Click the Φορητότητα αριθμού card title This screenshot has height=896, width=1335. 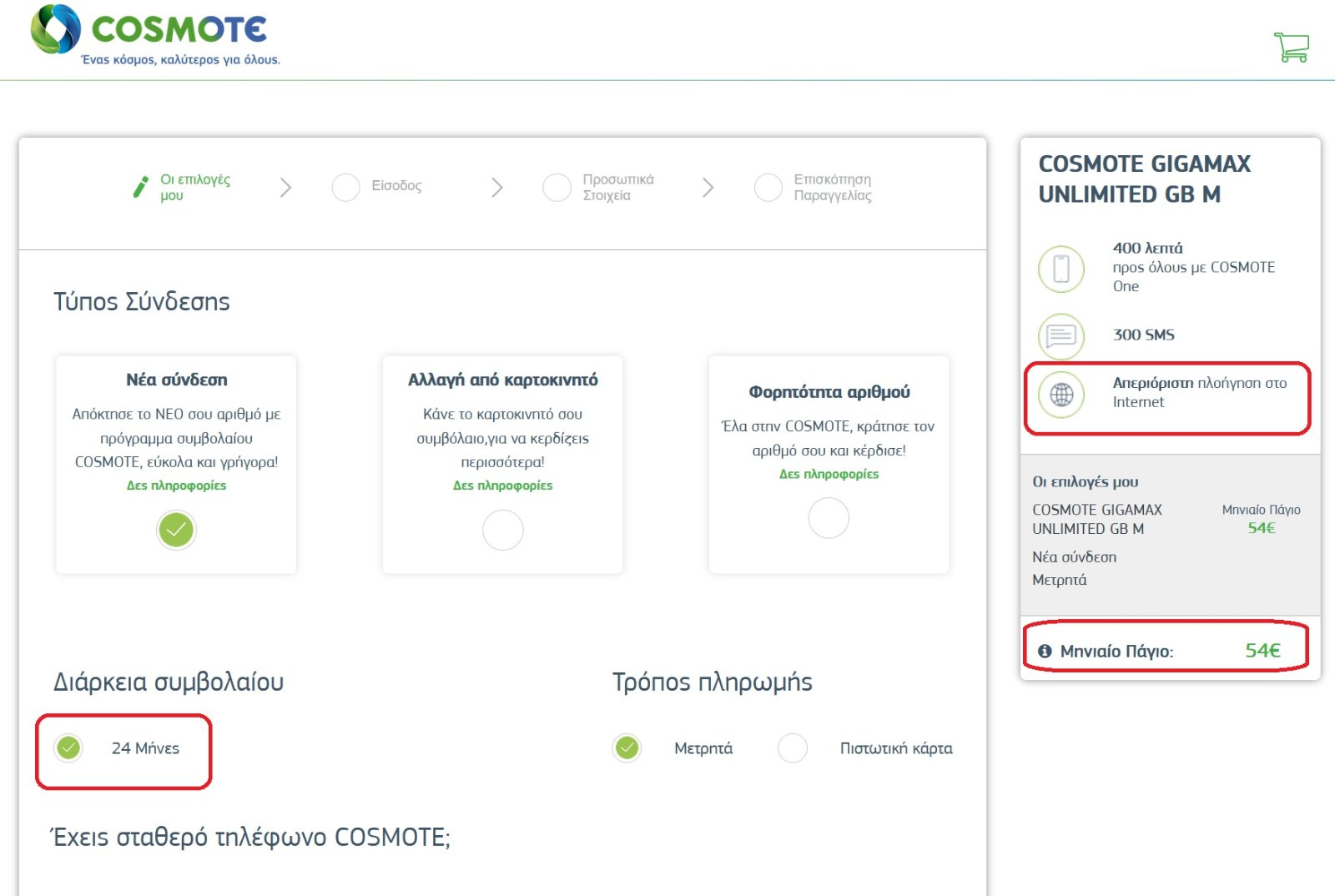(x=829, y=392)
